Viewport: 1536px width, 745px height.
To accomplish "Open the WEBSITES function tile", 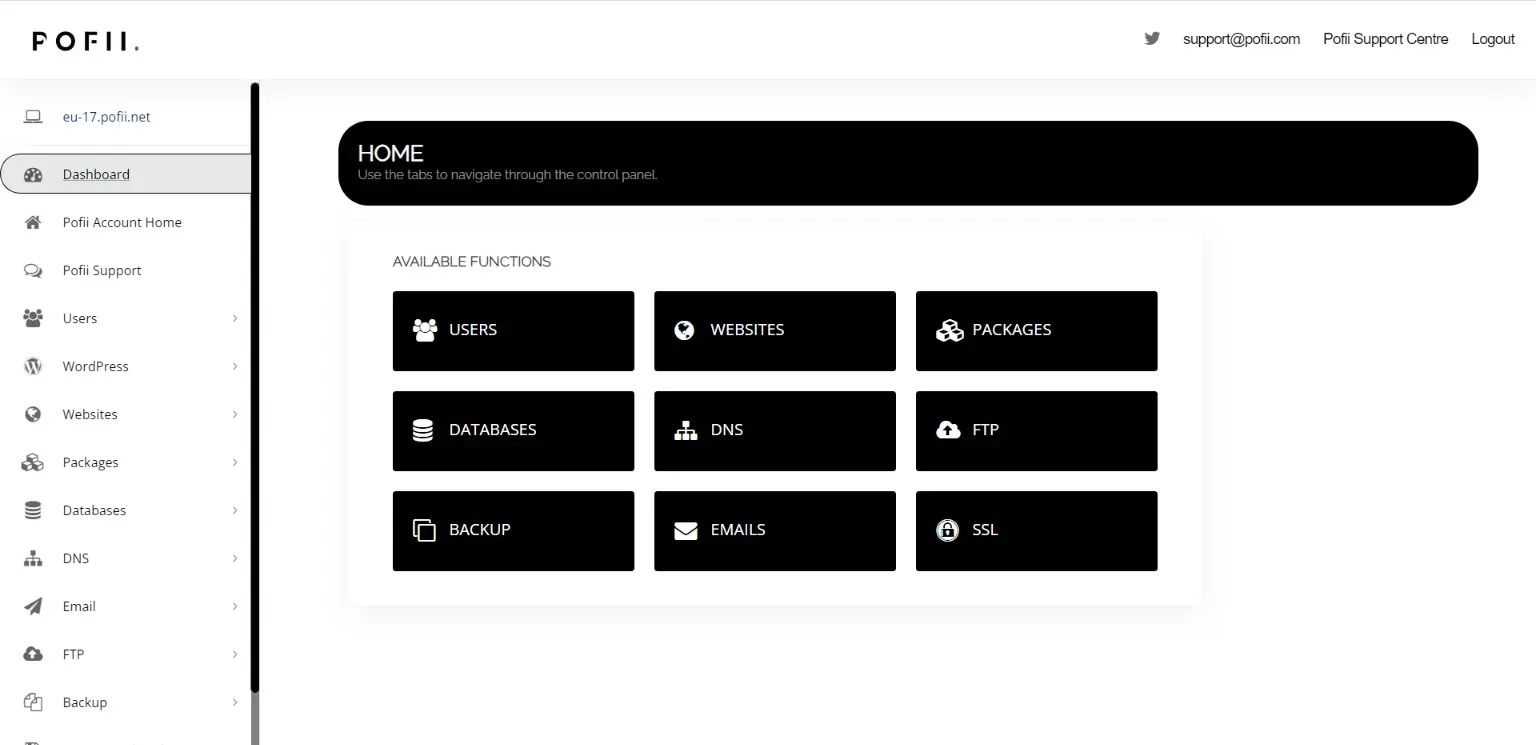I will 775,331.
